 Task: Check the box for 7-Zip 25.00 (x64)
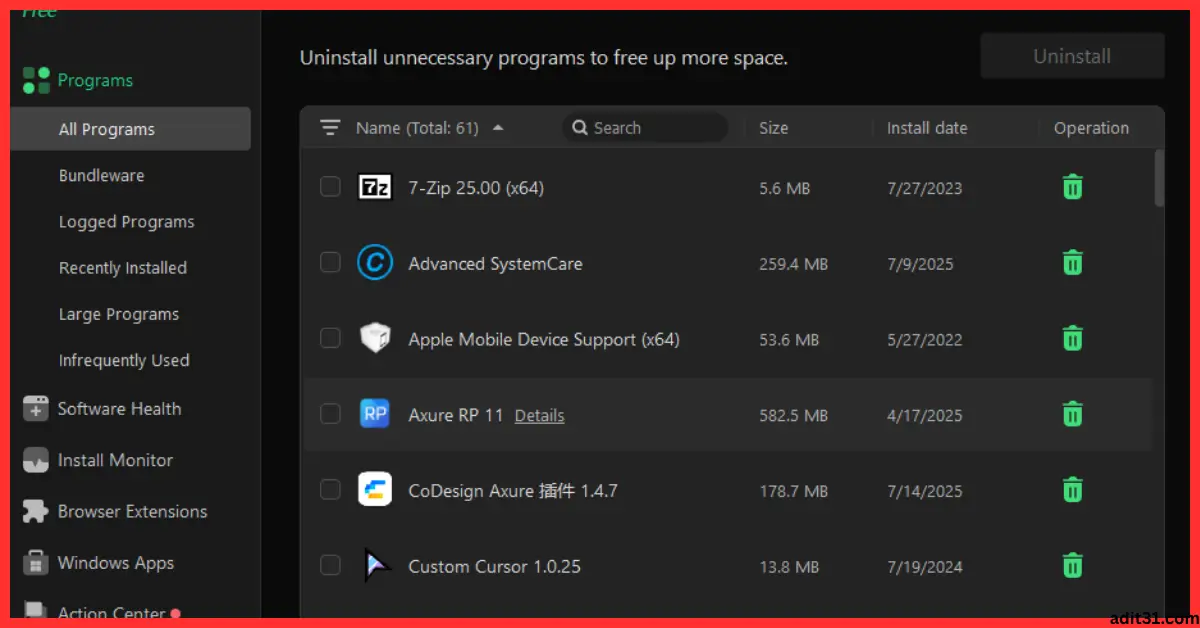point(330,187)
